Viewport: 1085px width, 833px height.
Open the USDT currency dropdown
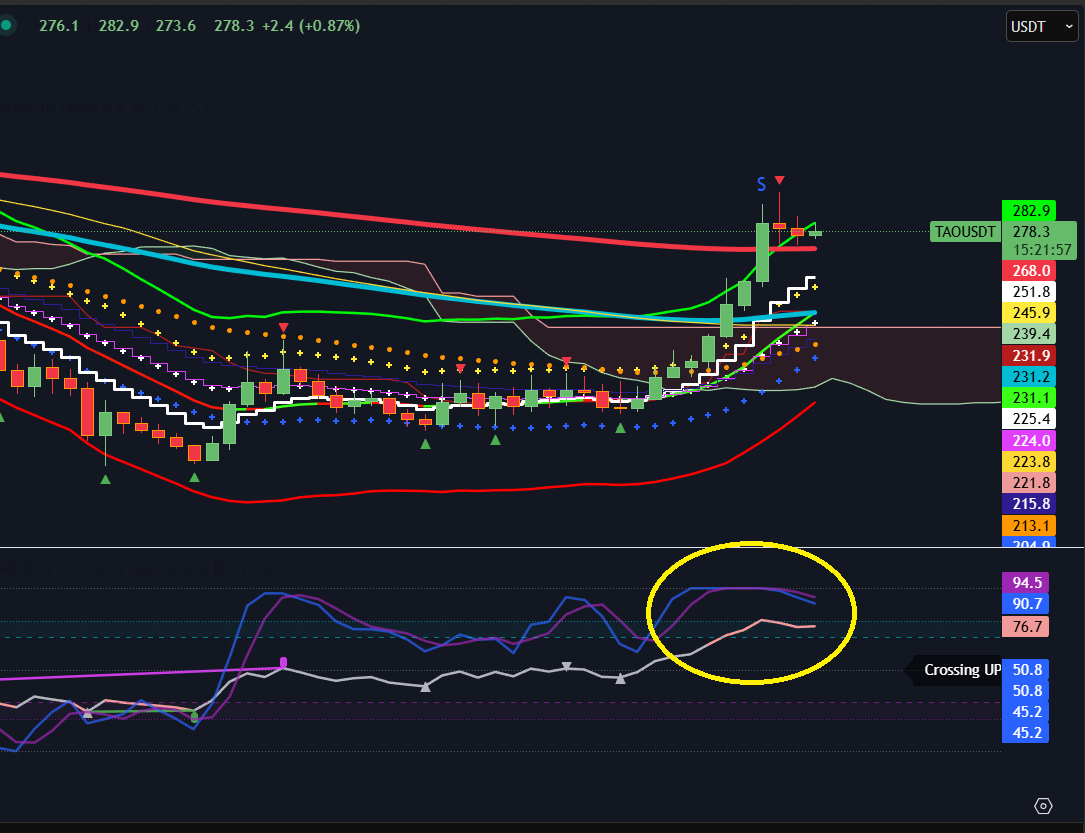1041,26
